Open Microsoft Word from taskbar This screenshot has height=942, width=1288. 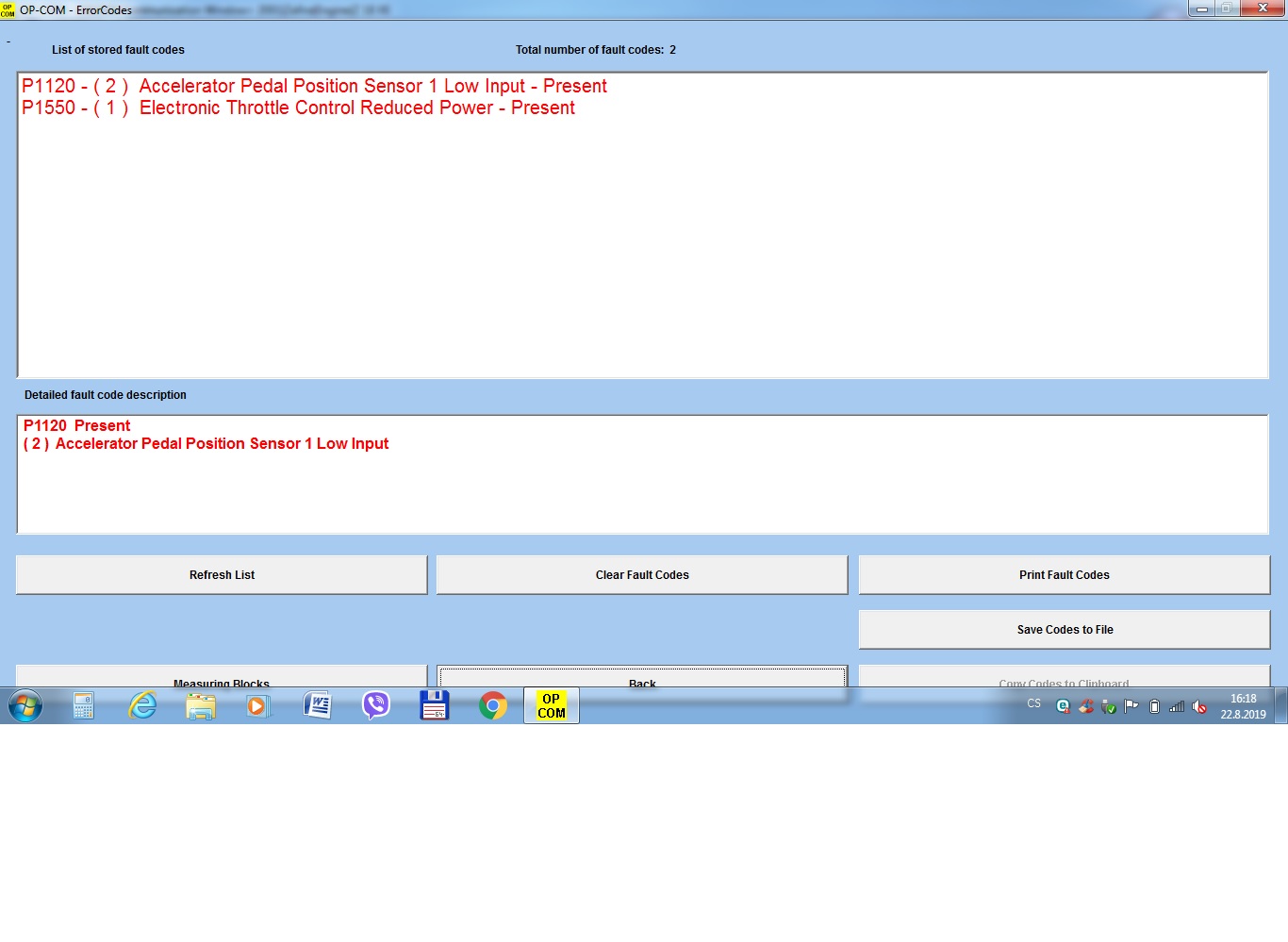[x=317, y=705]
